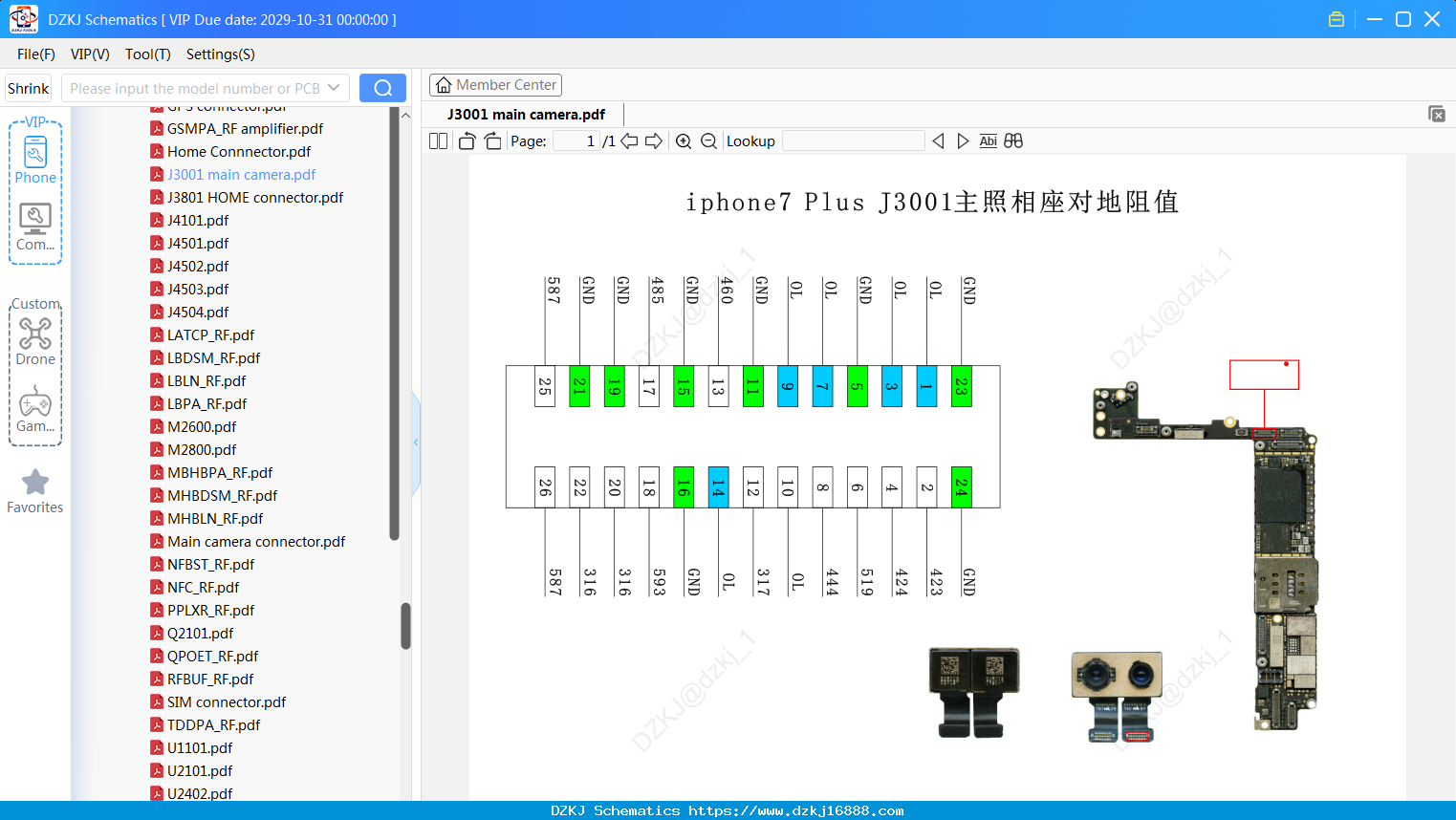
Task: Expand the model number dropdown arrow
Action: pyautogui.click(x=334, y=88)
